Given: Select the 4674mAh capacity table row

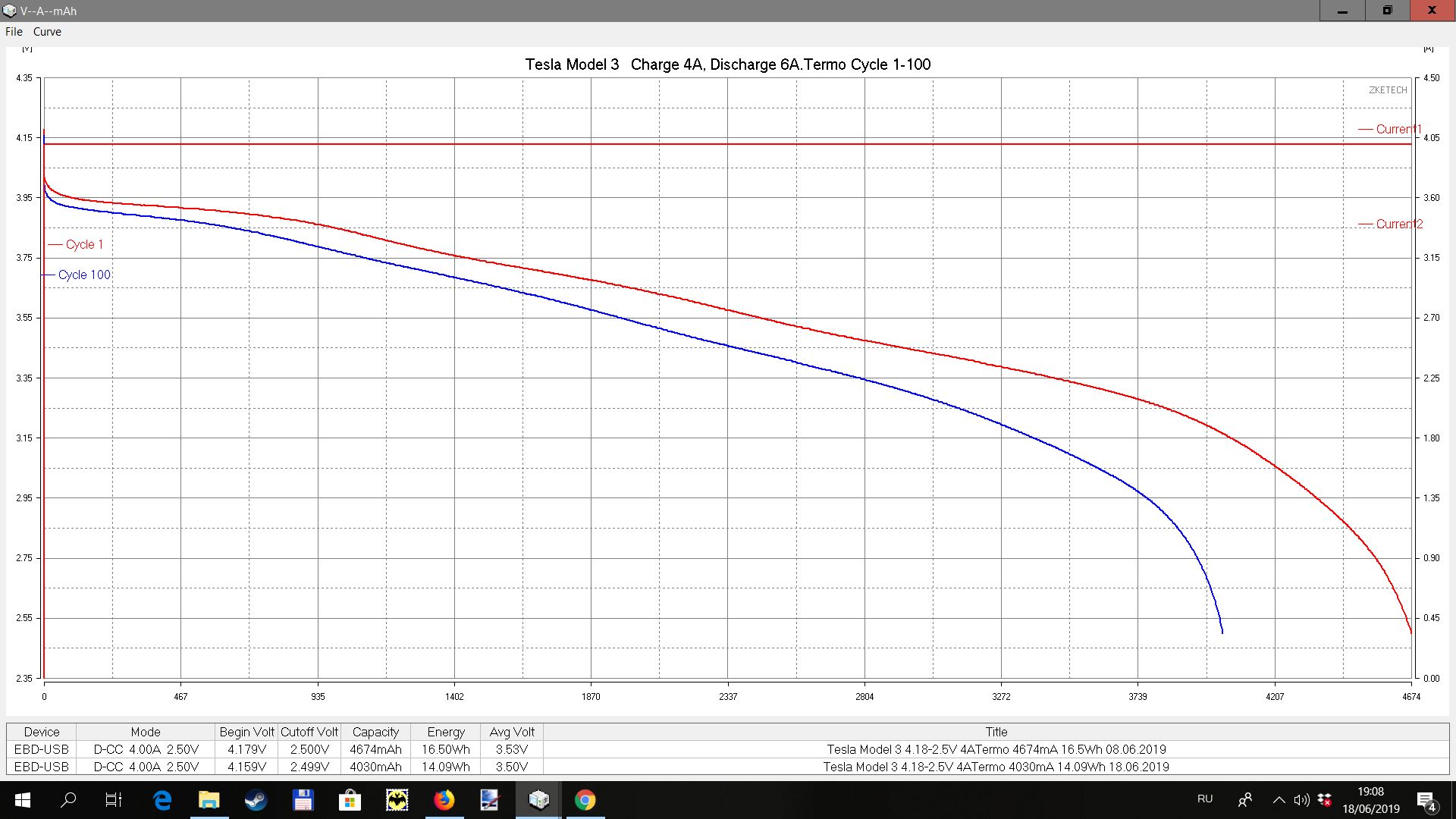Looking at the screenshot, I should [x=375, y=749].
